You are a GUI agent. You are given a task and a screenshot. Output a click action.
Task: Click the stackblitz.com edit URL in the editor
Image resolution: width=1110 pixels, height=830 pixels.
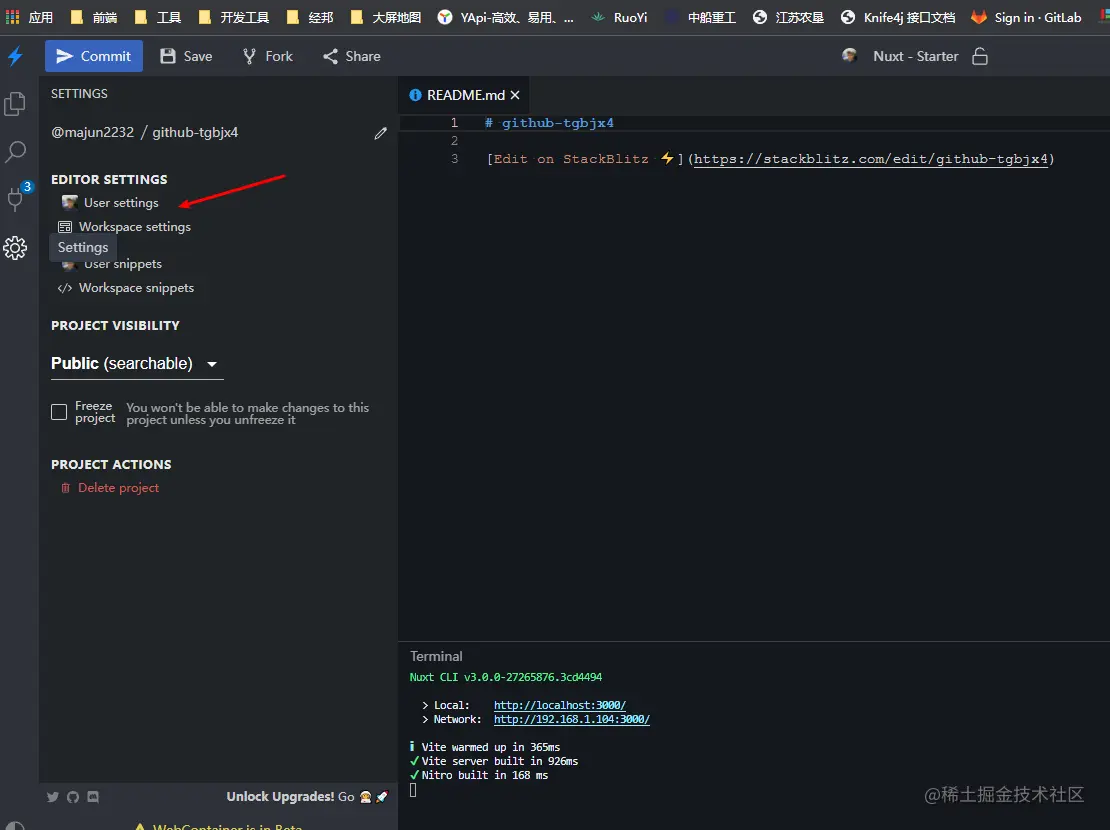871,159
